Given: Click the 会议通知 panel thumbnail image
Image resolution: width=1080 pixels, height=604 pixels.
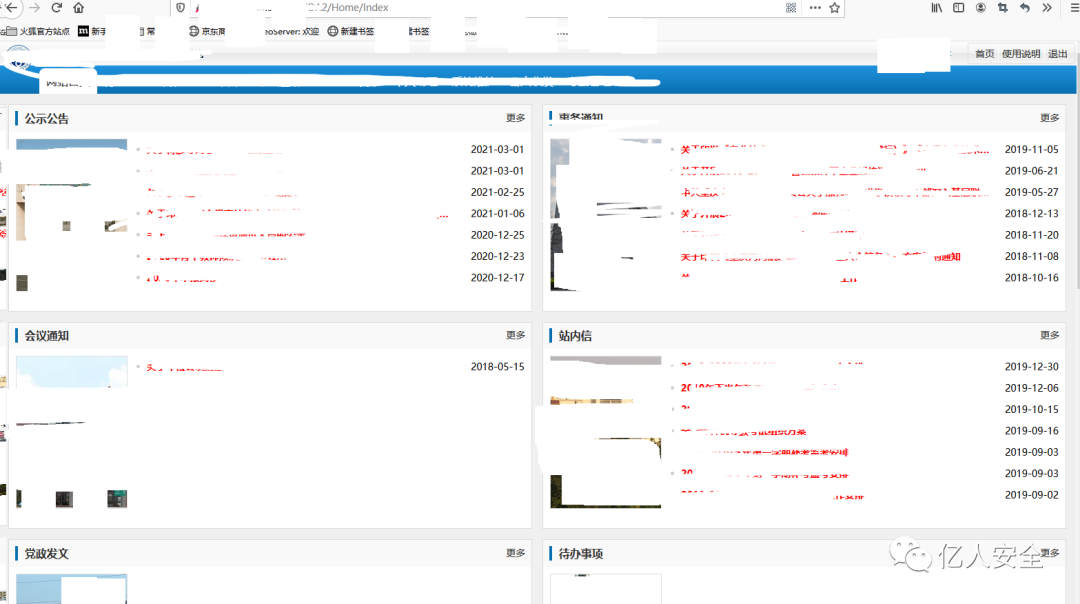Looking at the screenshot, I should (72, 432).
